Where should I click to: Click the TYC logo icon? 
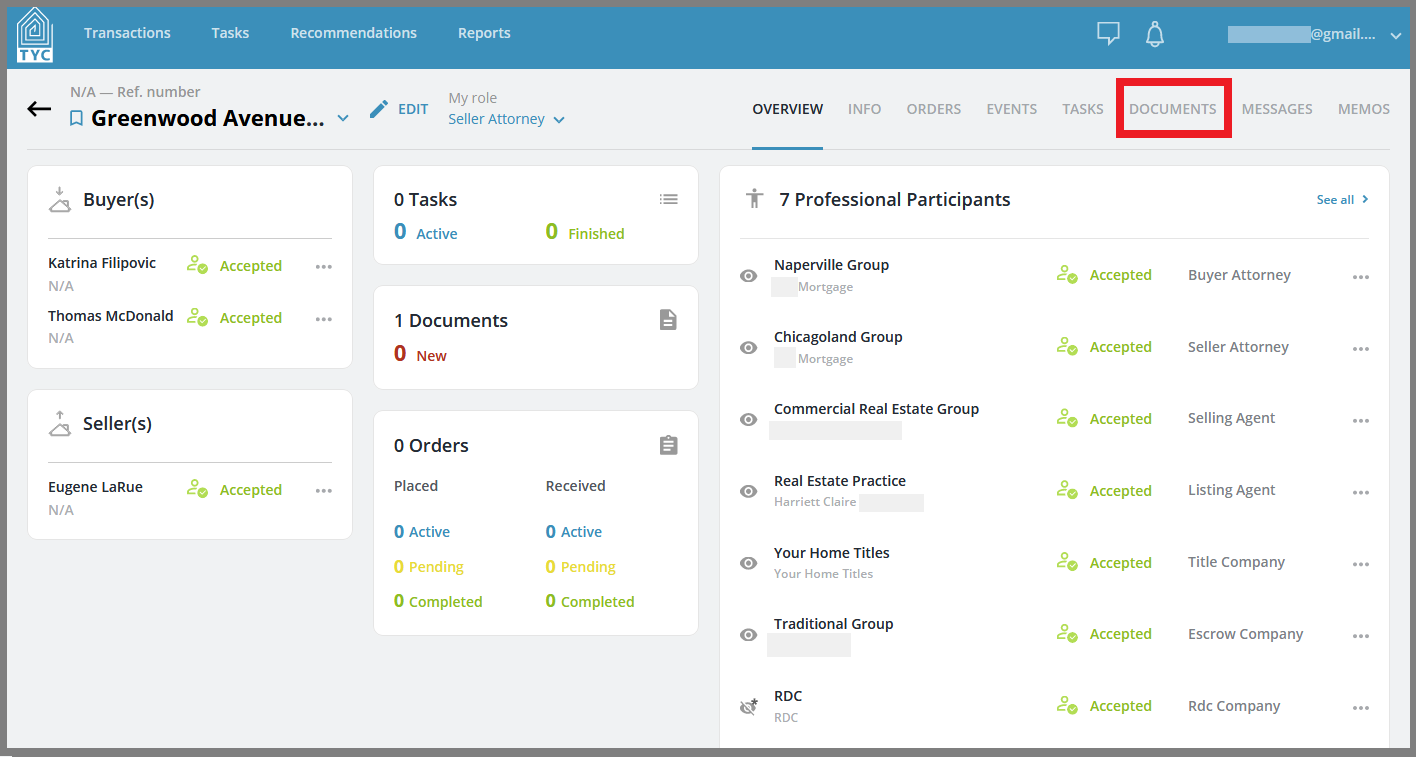[35, 34]
